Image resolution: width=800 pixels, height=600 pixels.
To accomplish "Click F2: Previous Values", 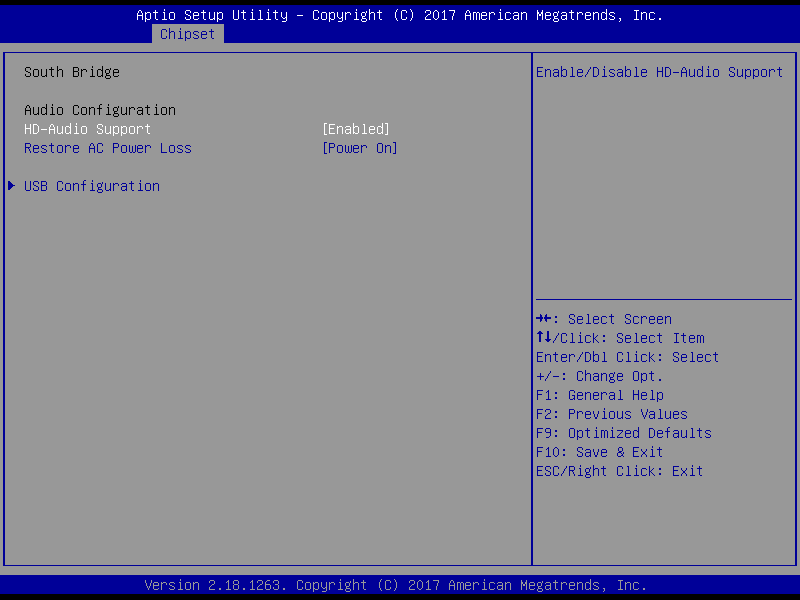I will pos(611,414).
